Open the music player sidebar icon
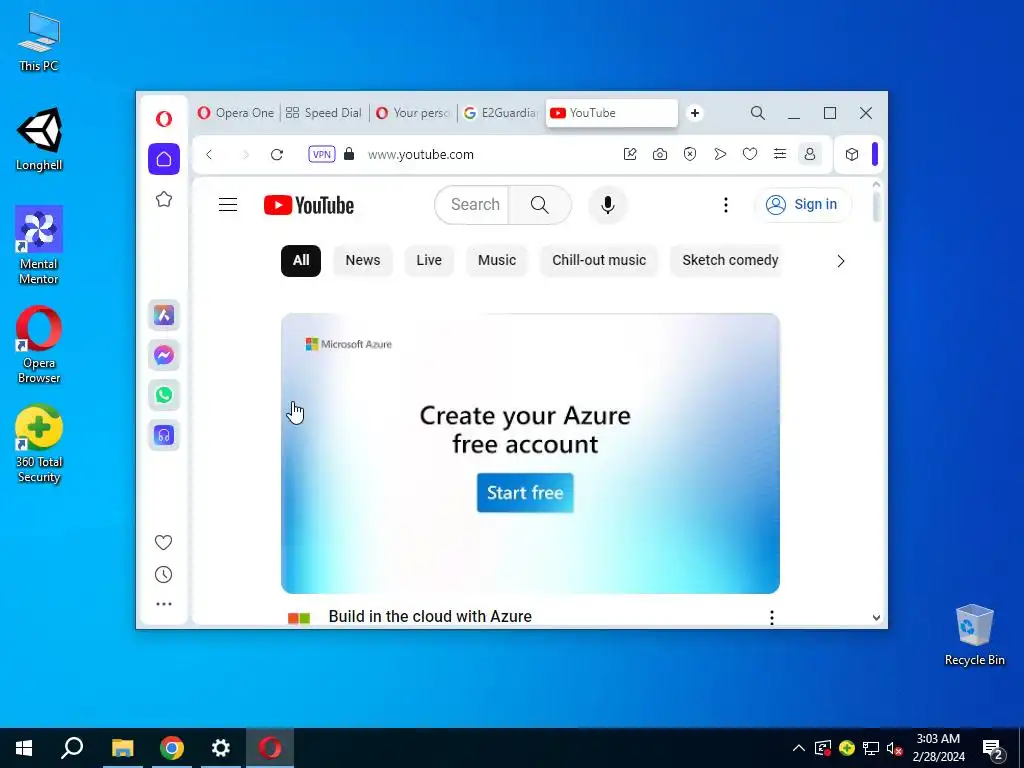The height and width of the screenshot is (768, 1024). point(164,435)
